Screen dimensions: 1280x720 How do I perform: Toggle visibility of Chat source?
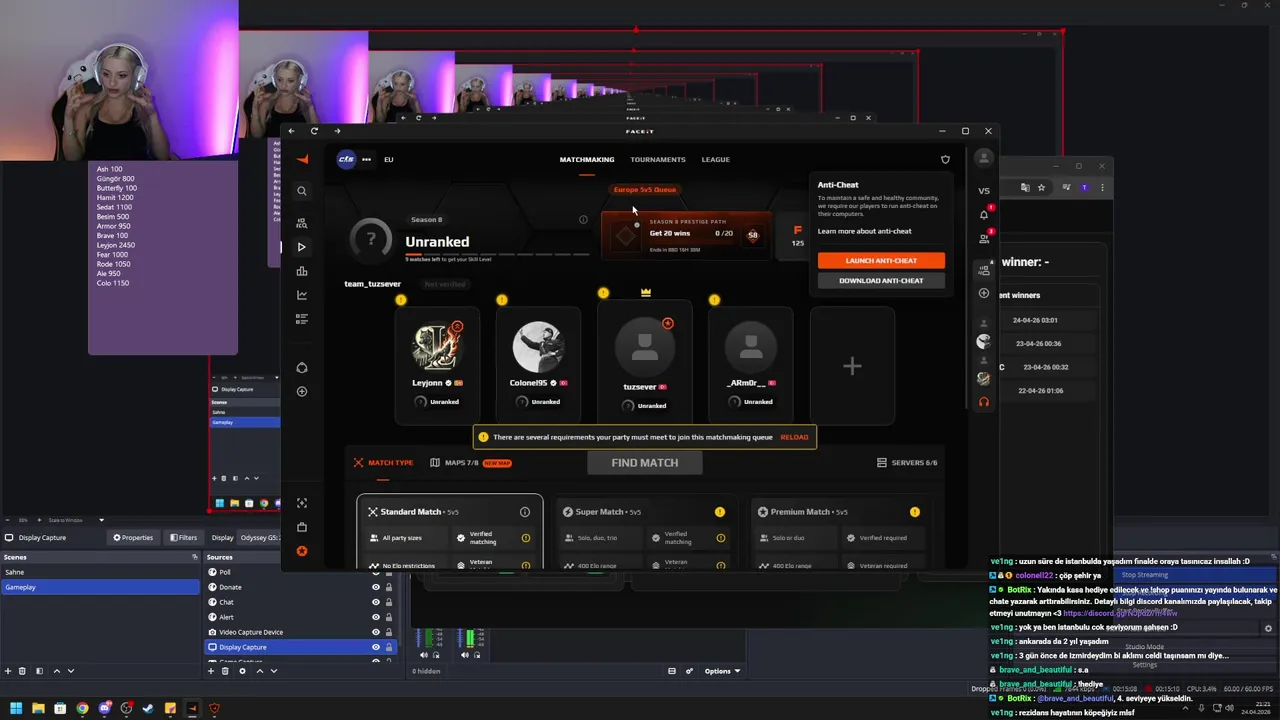(376, 602)
